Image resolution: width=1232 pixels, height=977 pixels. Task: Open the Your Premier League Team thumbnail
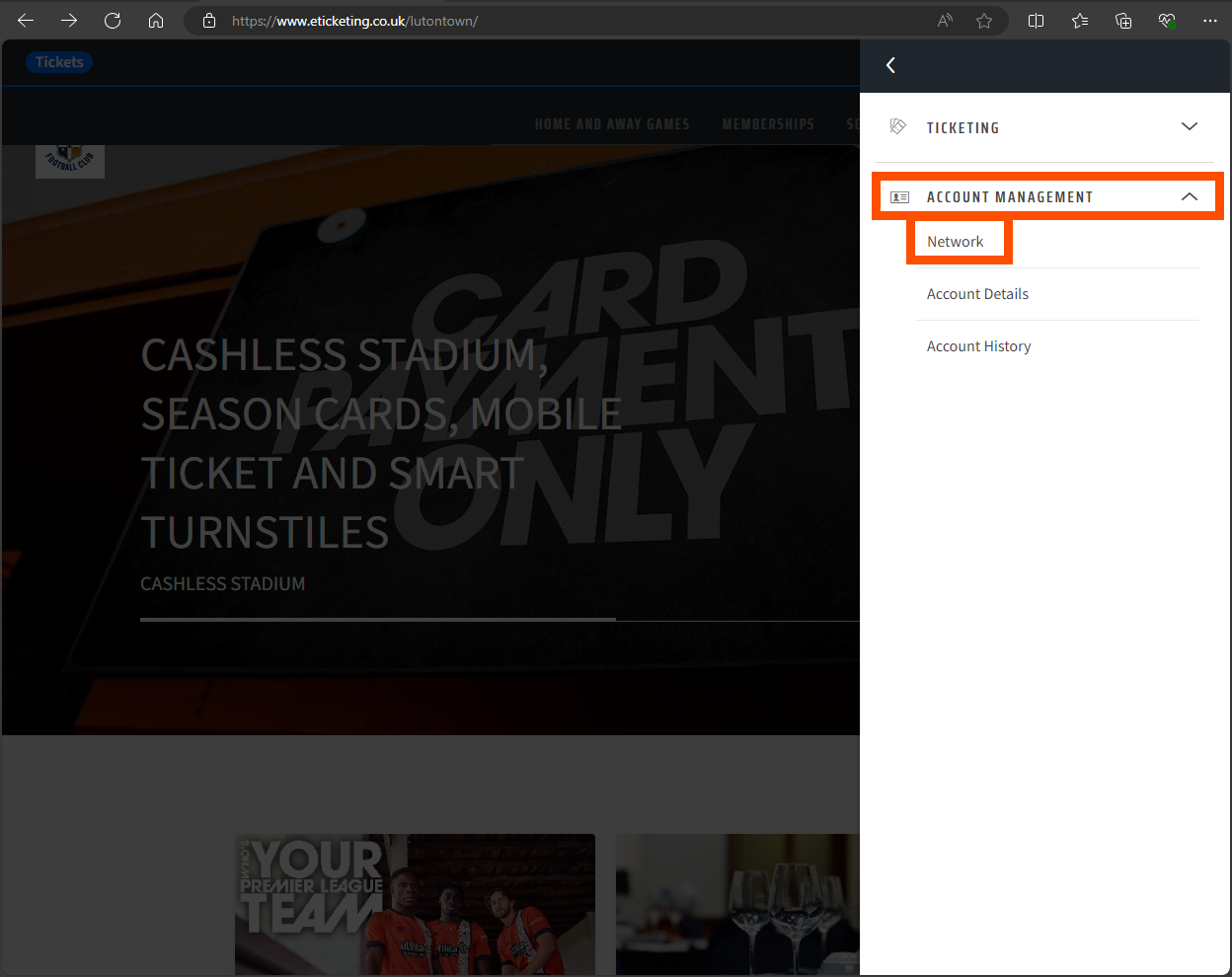pos(415,905)
